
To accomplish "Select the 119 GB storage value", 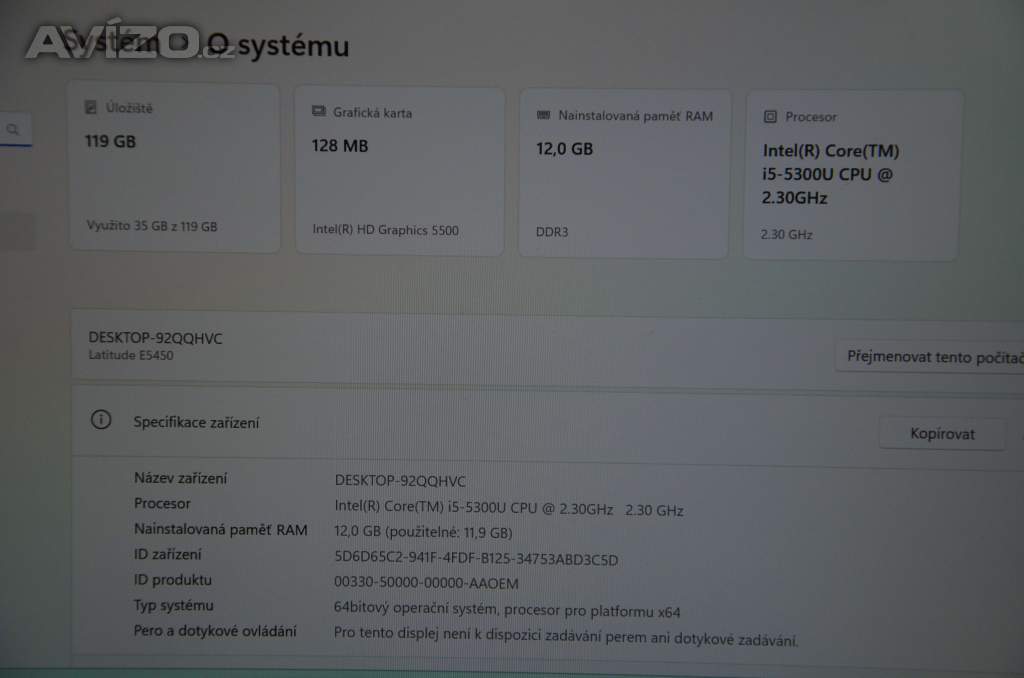I will pyautogui.click(x=110, y=141).
